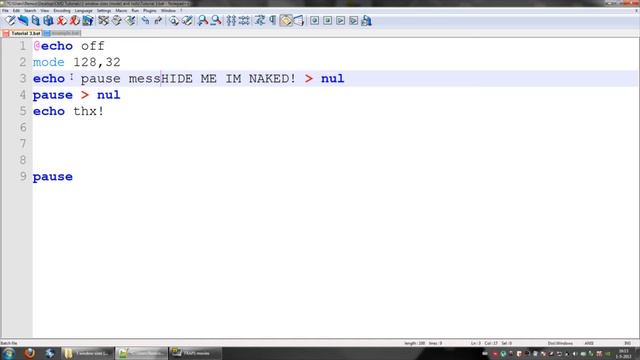The image size is (640, 360).
Task: Select the Tutorial 3.bat tab
Action: (22, 33)
